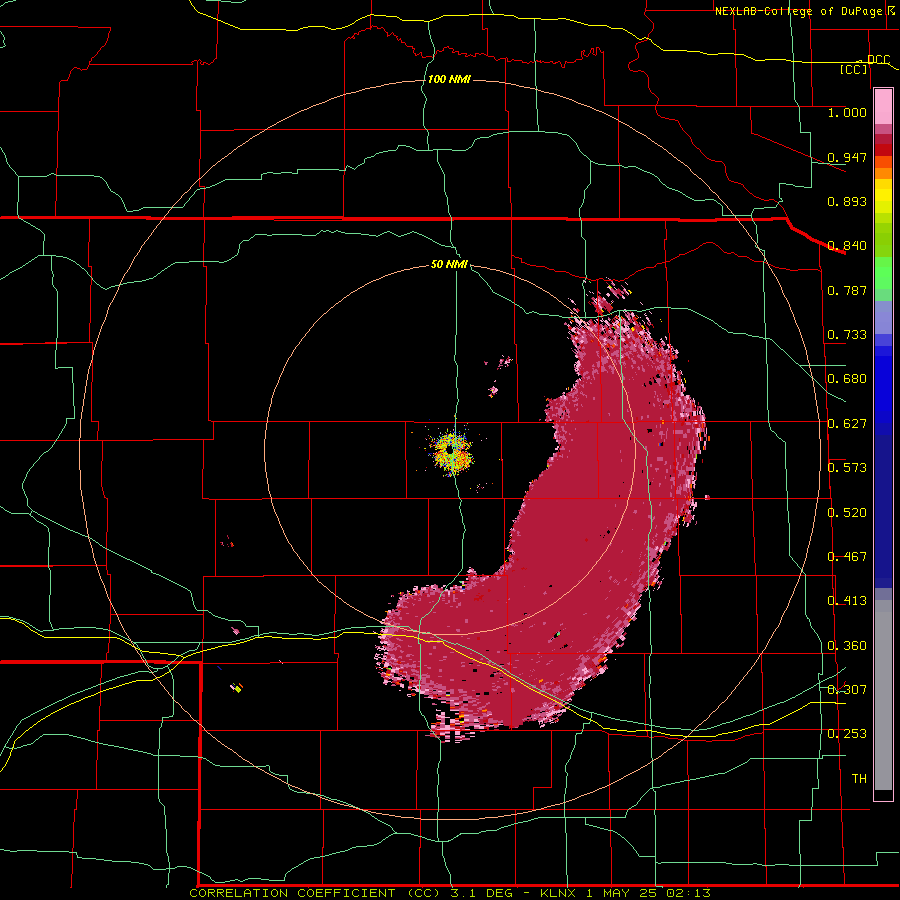Click the 0.680 legend value
Image resolution: width=900 pixels, height=900 pixels.
pos(847,379)
